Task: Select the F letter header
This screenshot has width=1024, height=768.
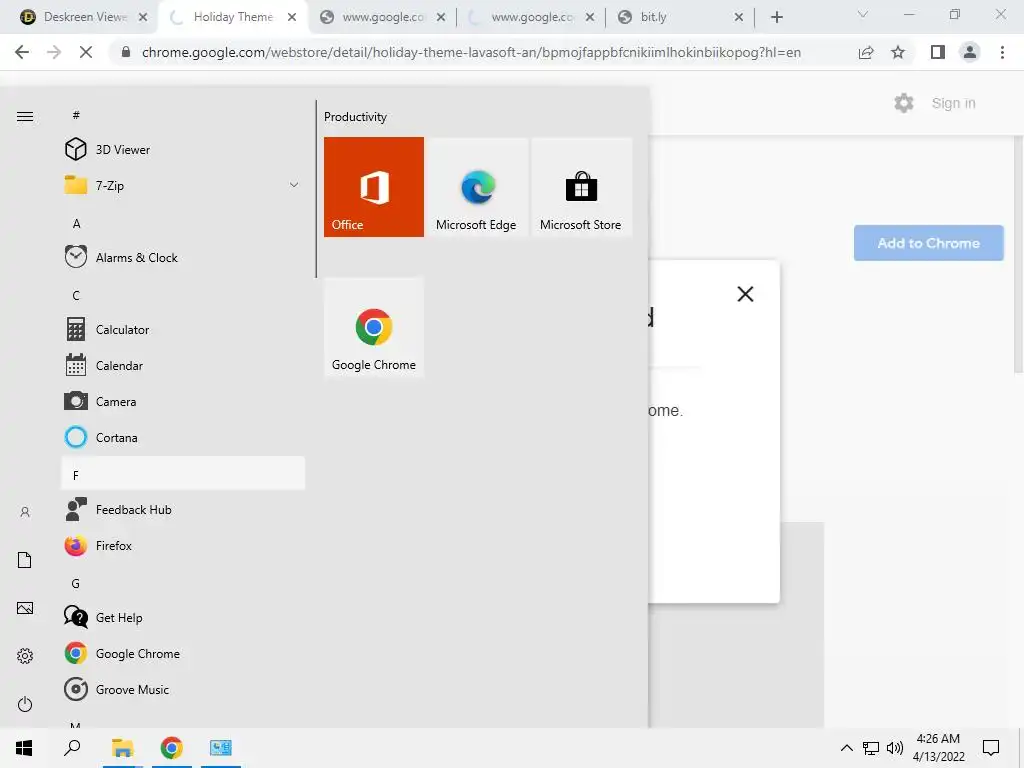Action: click(x=183, y=474)
